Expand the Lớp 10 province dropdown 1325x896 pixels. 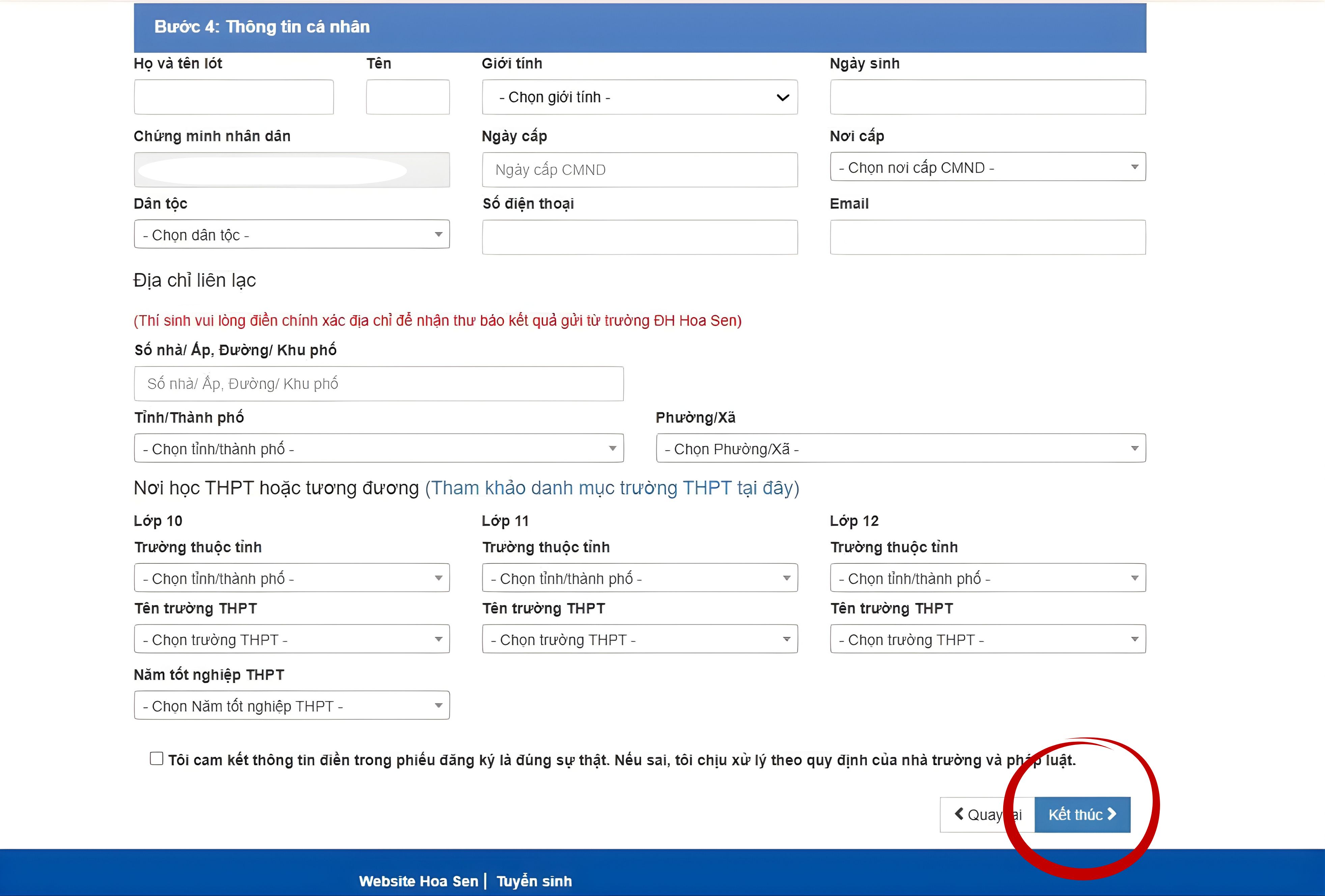[291, 578]
